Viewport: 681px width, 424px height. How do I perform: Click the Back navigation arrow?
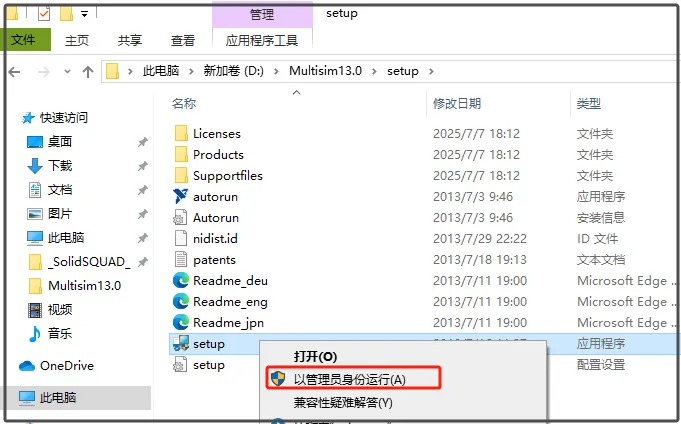click(x=14, y=72)
